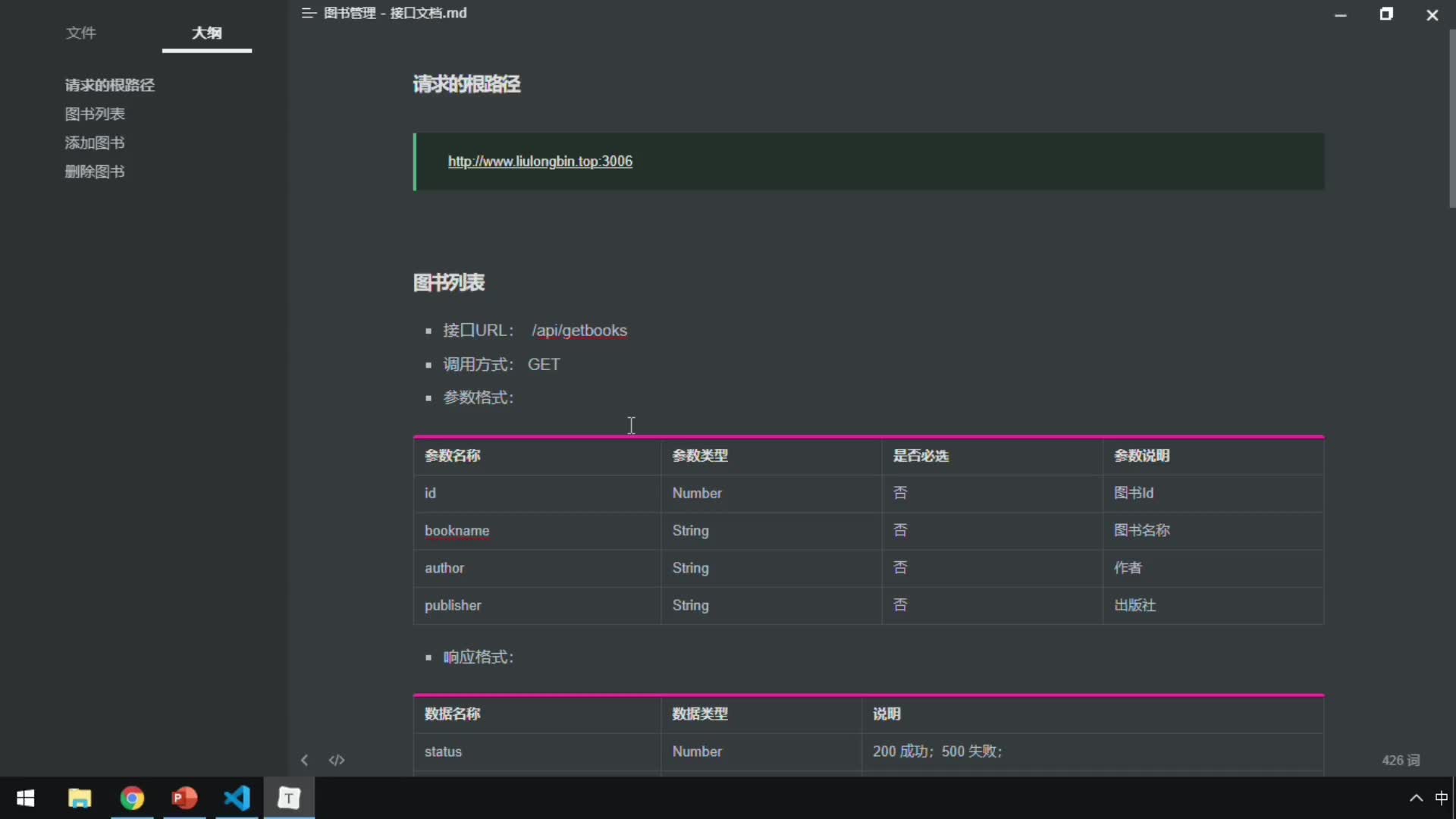Click the 图书名称 description cell

[1213, 531]
